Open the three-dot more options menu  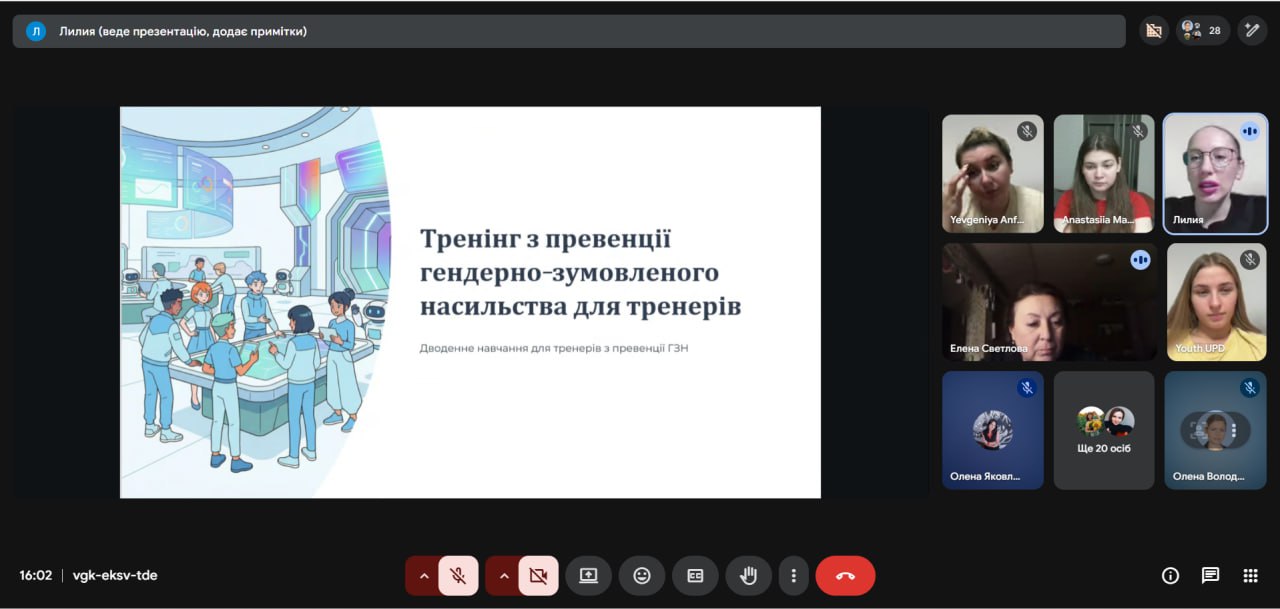pos(793,576)
